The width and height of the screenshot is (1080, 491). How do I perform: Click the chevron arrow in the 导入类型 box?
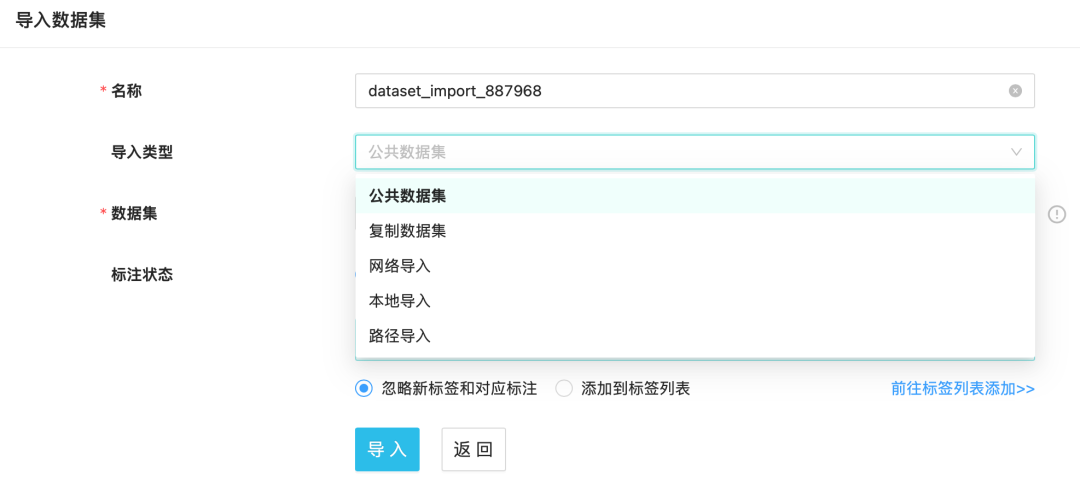[x=1016, y=152]
